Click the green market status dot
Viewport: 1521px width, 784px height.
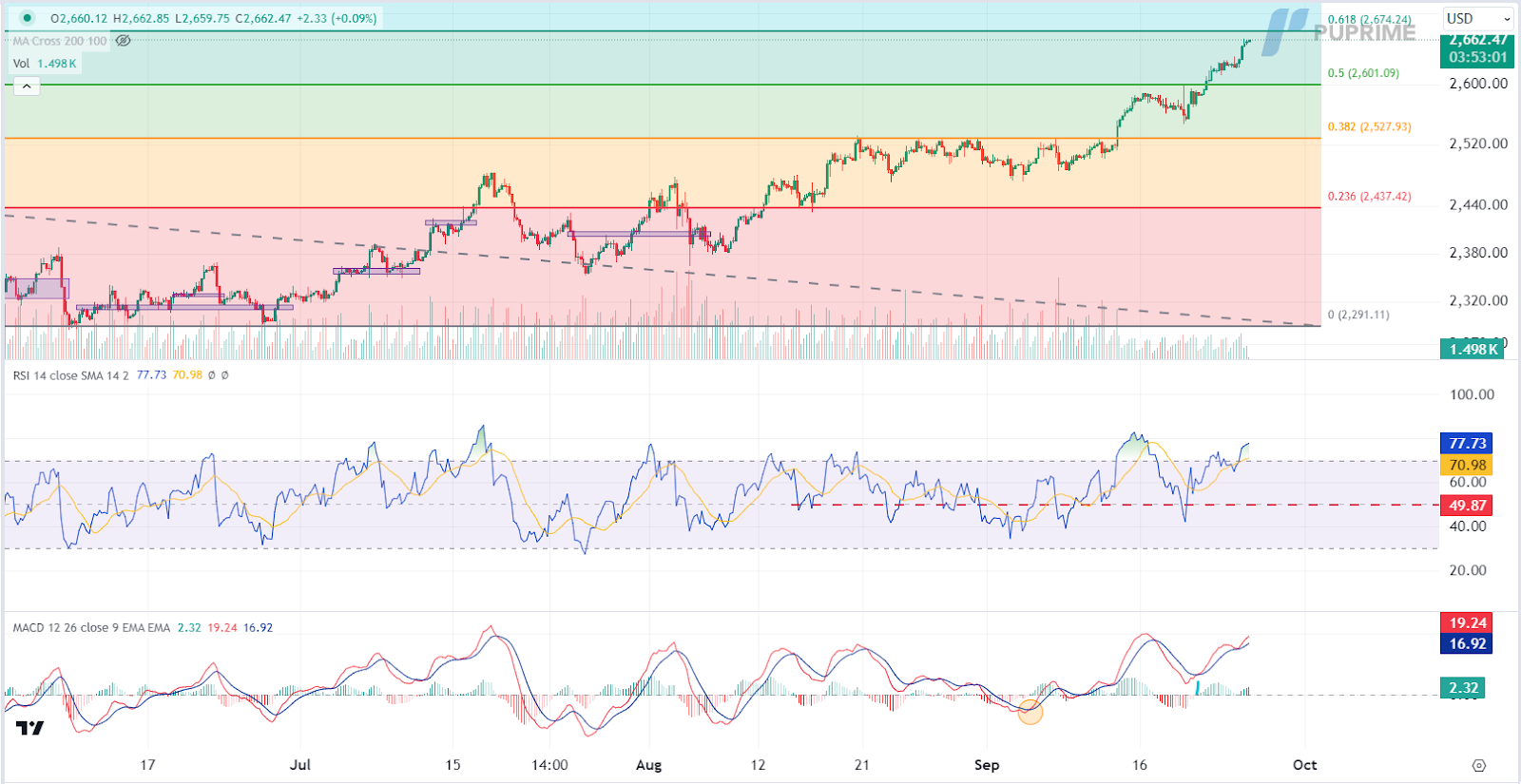pos(27,17)
